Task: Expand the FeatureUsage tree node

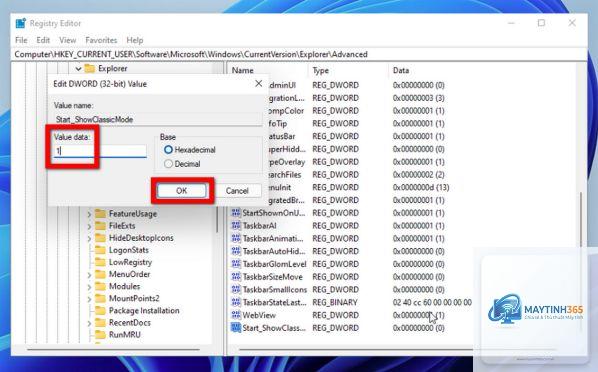Action: (x=89, y=214)
